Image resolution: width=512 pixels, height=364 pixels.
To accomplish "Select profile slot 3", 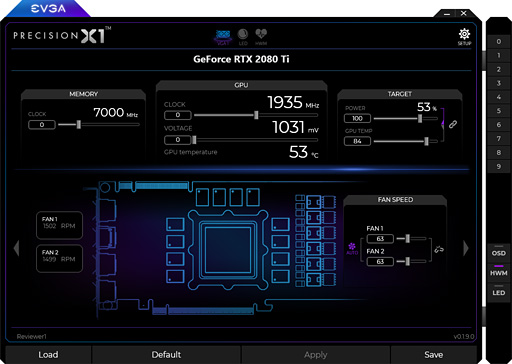I will pos(499,83).
